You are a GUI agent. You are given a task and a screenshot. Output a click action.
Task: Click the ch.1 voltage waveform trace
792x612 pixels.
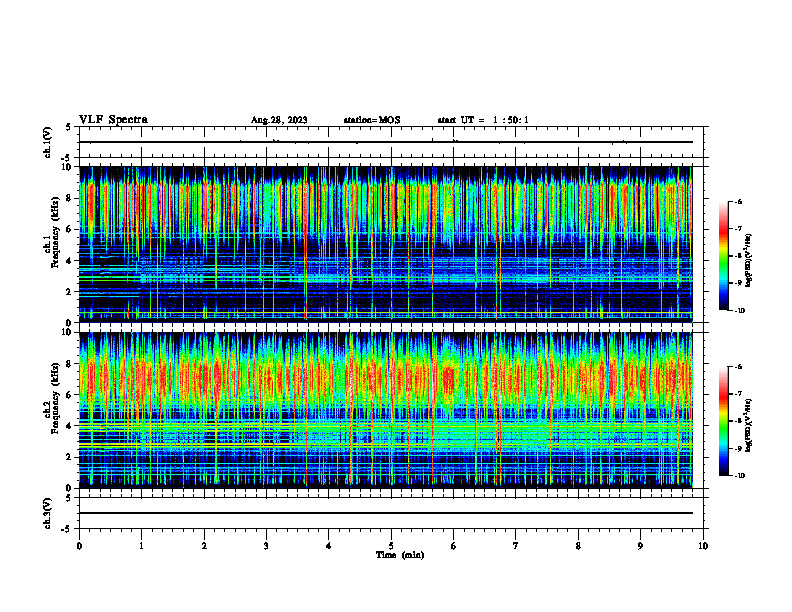tap(385, 142)
